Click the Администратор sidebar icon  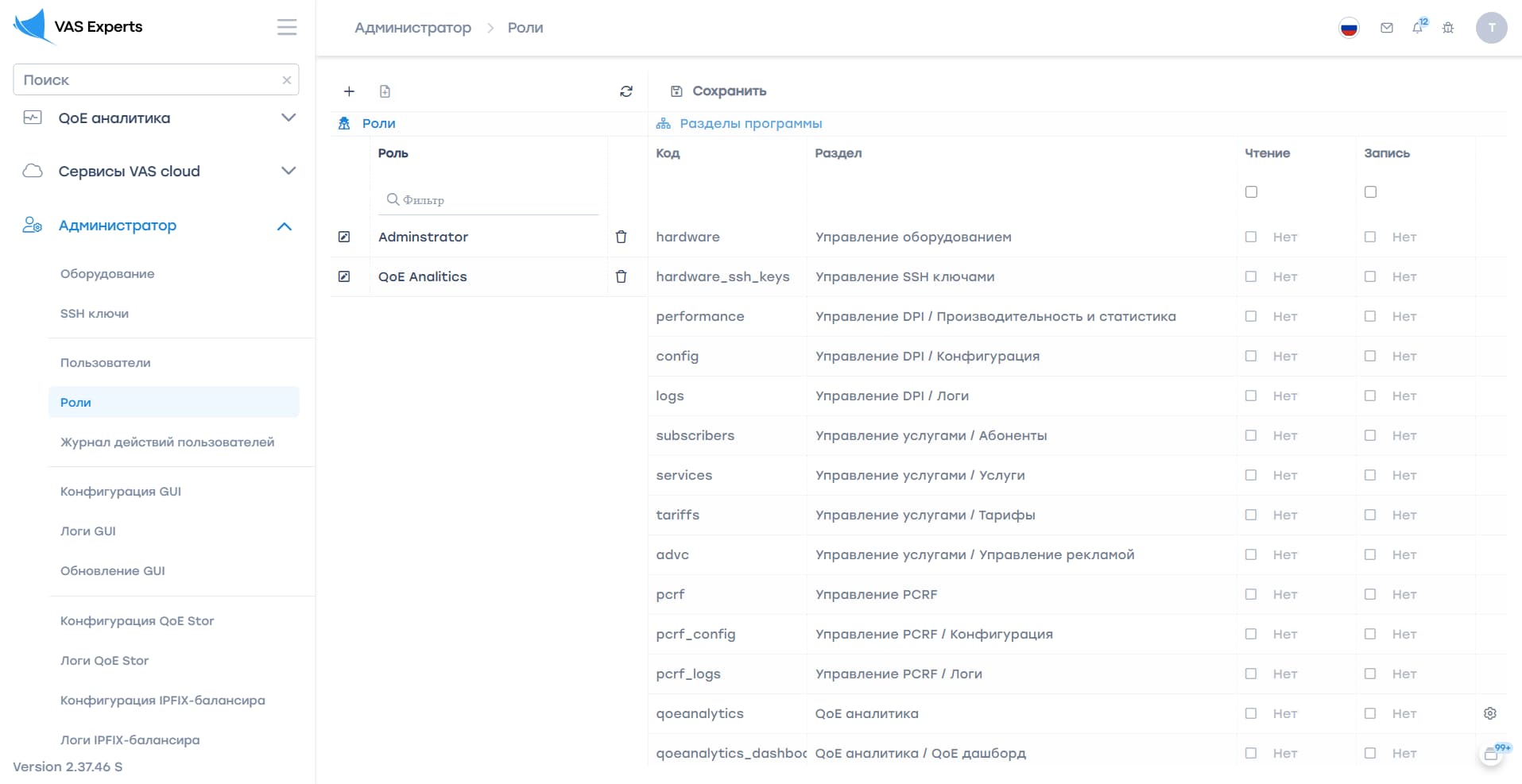(x=33, y=226)
